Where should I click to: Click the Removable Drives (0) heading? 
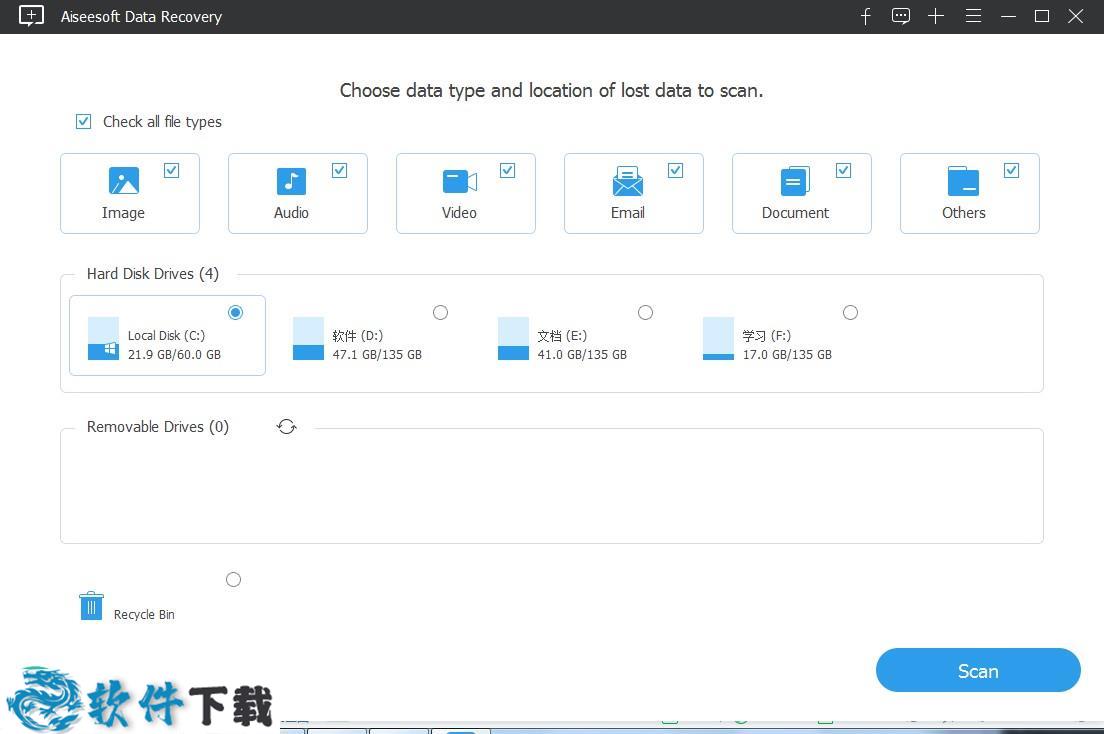point(158,427)
